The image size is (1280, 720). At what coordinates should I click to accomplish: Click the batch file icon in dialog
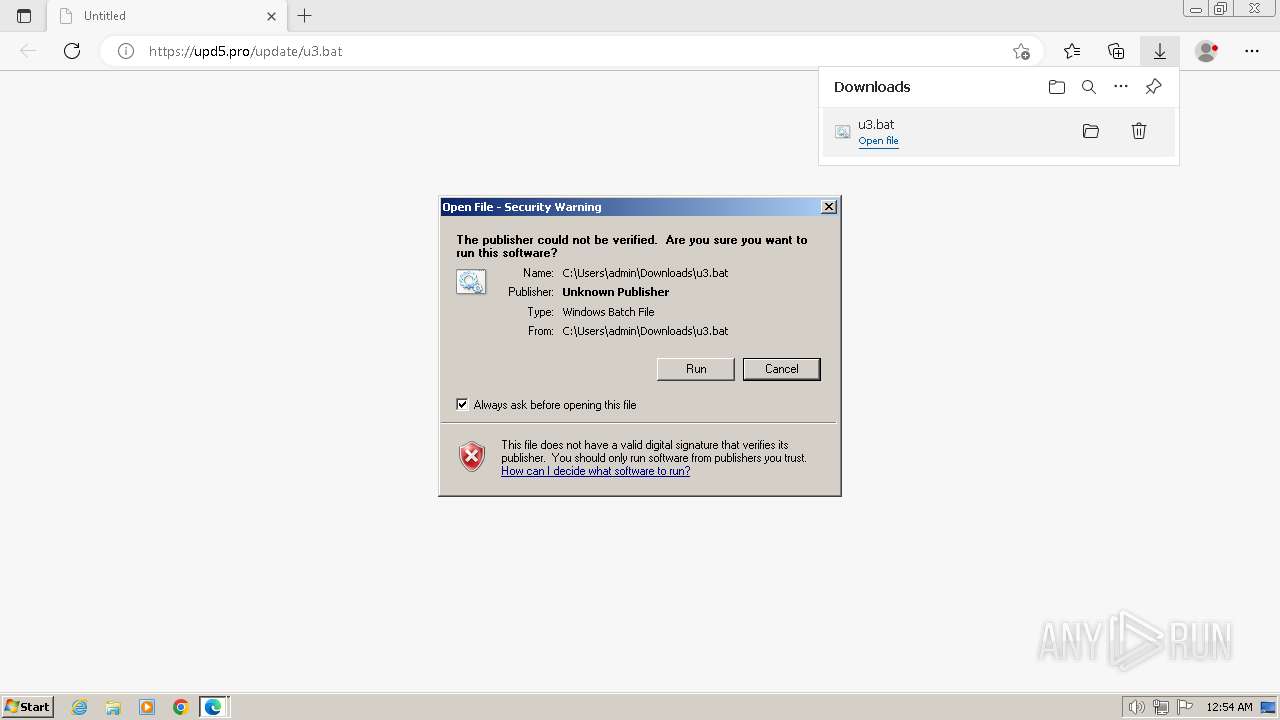471,282
